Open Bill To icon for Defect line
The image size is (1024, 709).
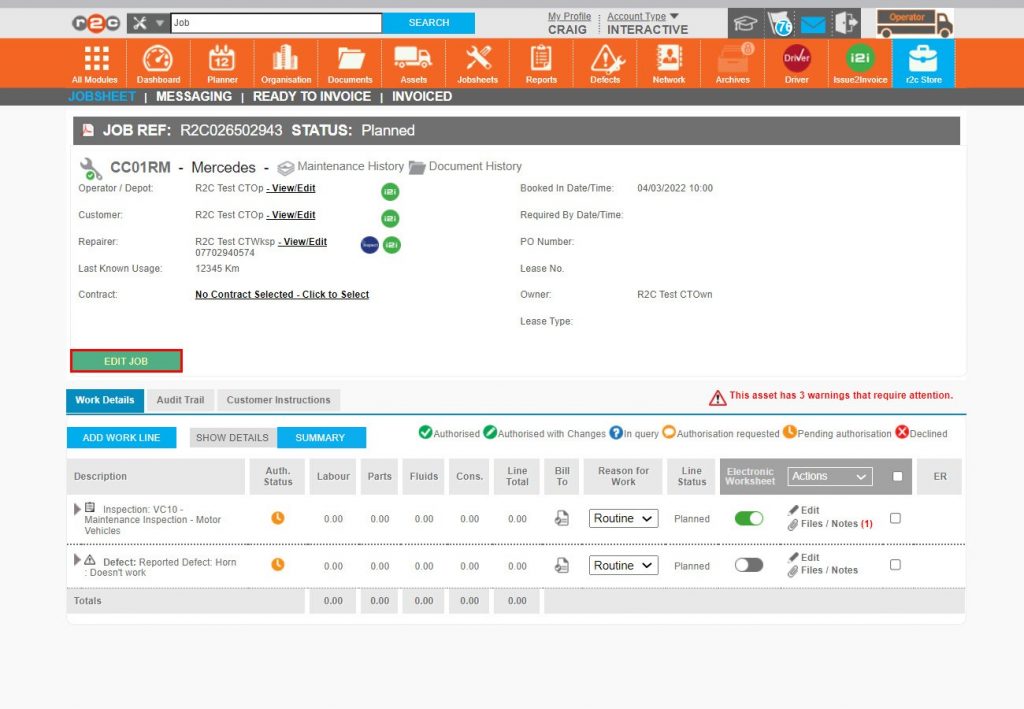tap(562, 565)
